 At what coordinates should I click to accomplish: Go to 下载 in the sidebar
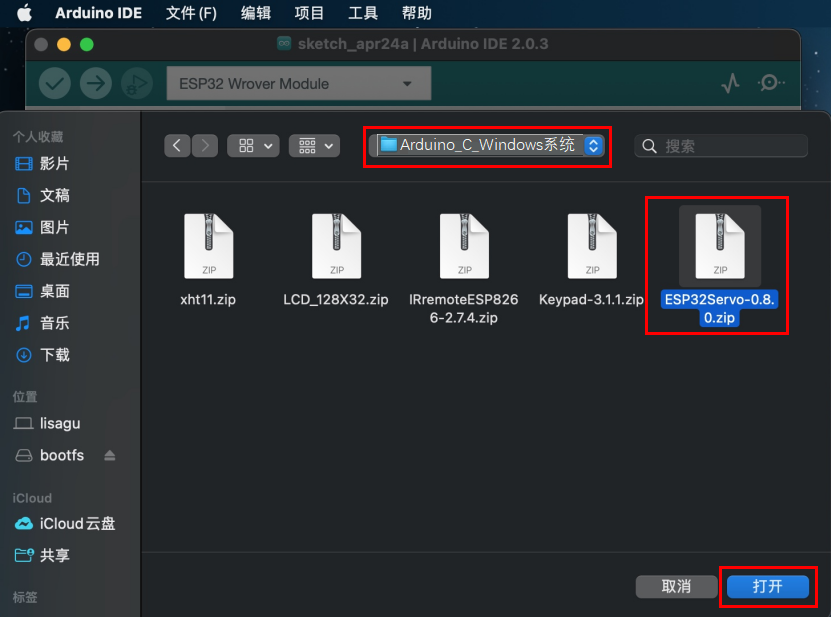55,355
